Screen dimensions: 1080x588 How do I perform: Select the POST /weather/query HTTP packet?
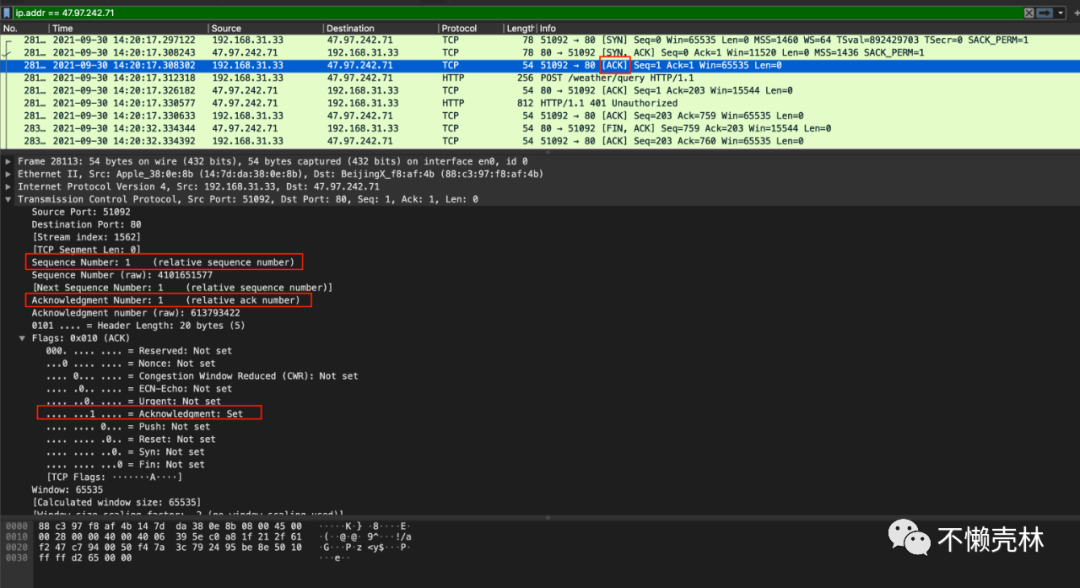pyautogui.click(x=540, y=78)
